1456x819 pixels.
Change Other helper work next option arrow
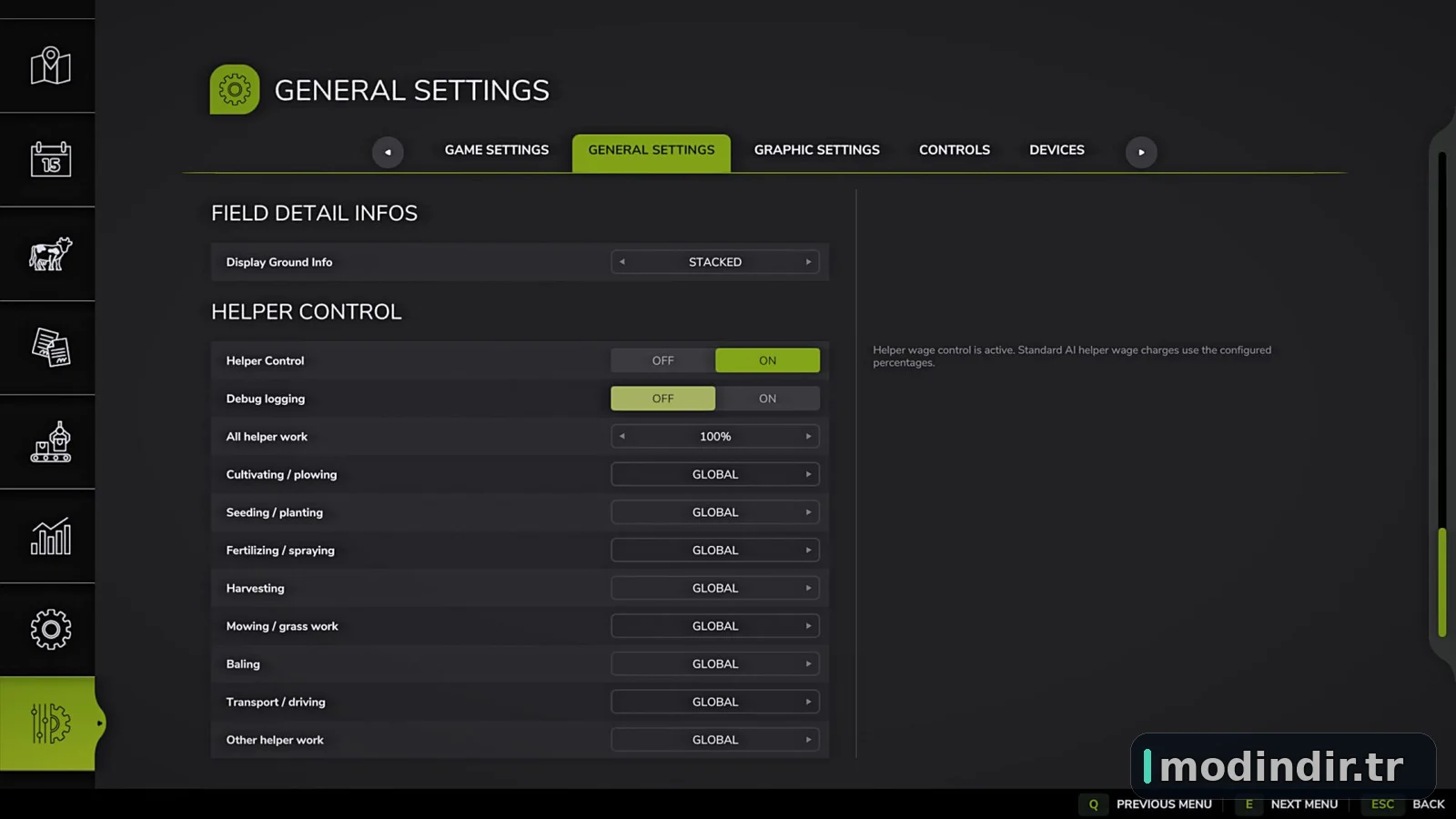808,740
